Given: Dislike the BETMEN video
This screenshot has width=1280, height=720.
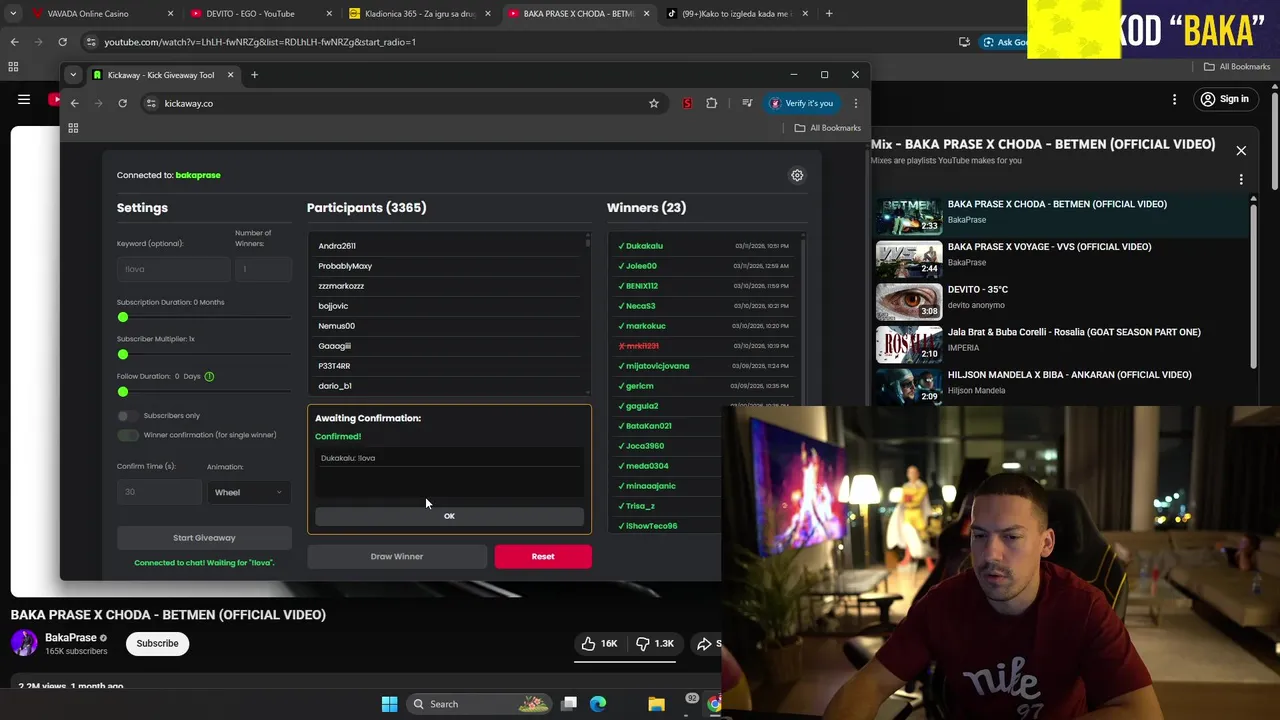Looking at the screenshot, I should [x=655, y=644].
